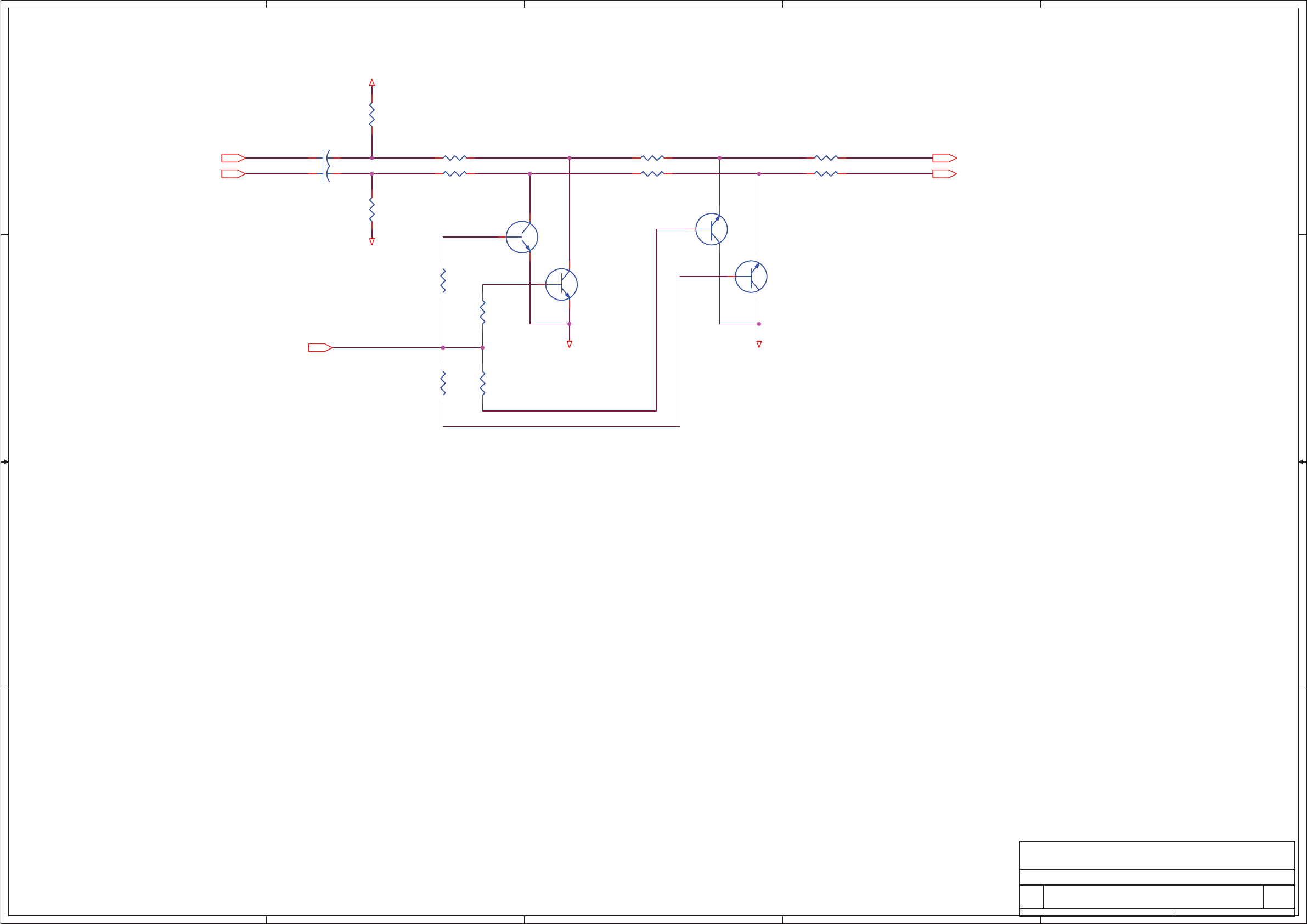This screenshot has height=924, width=1307.
Task: Select the ground arrow under the PNP transistor pair
Action: tap(758, 344)
